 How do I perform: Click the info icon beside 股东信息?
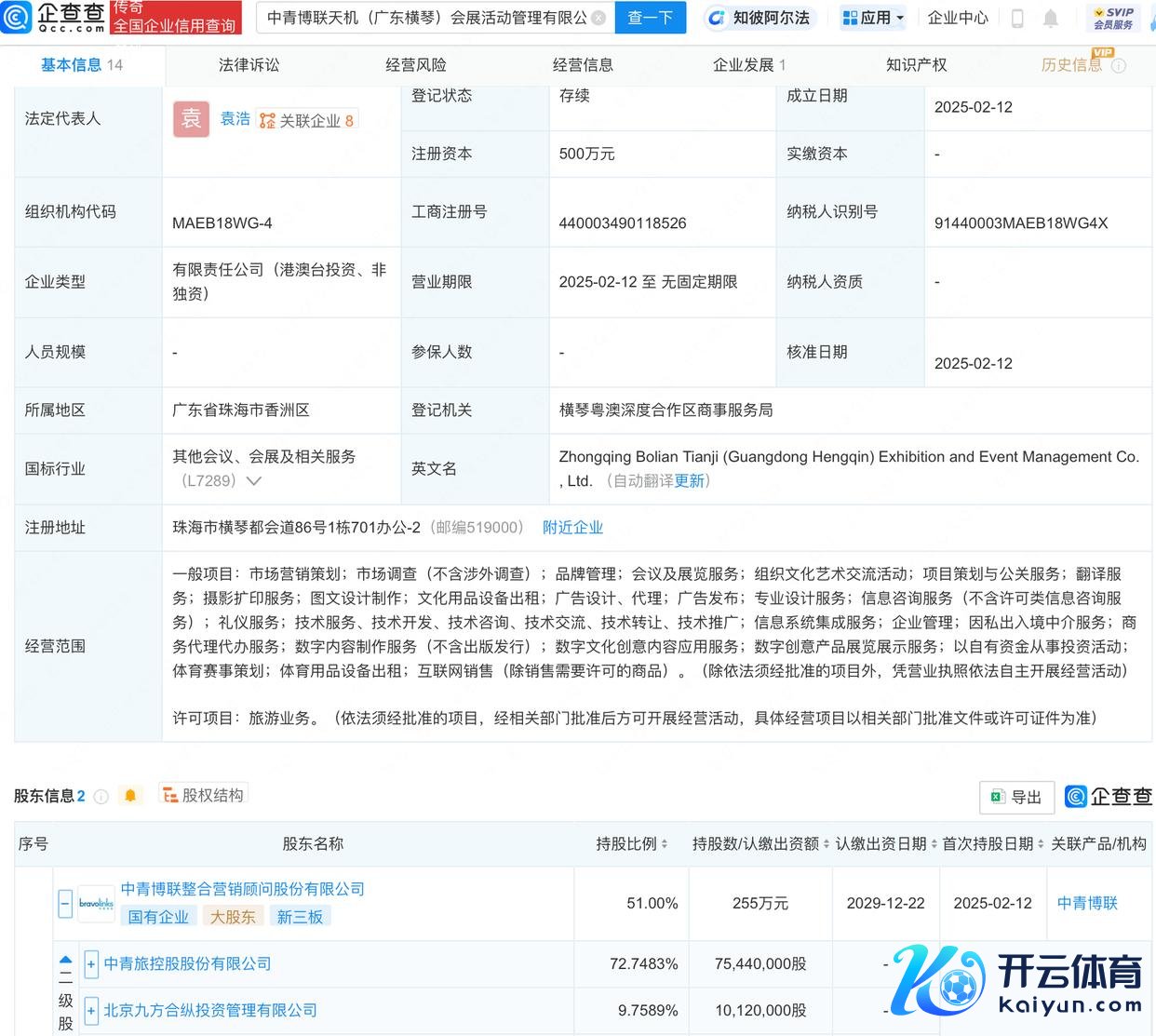pyautogui.click(x=102, y=797)
